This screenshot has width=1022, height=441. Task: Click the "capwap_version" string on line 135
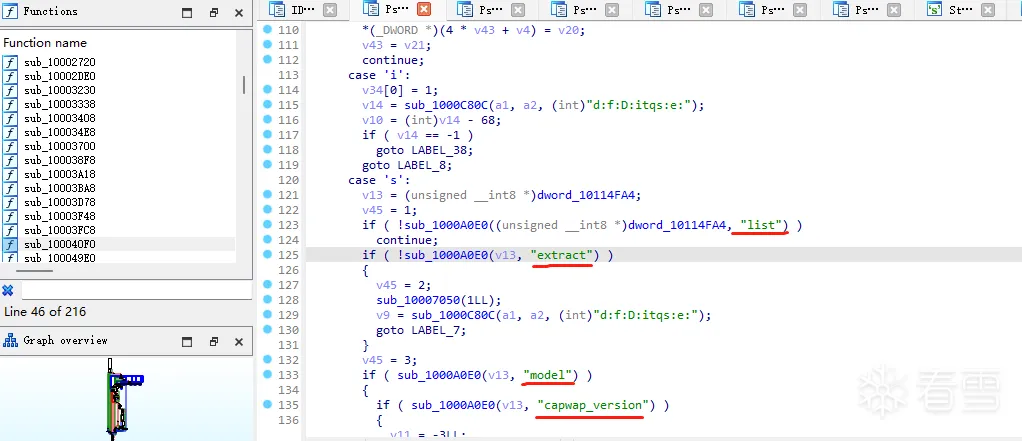pyautogui.click(x=592, y=405)
